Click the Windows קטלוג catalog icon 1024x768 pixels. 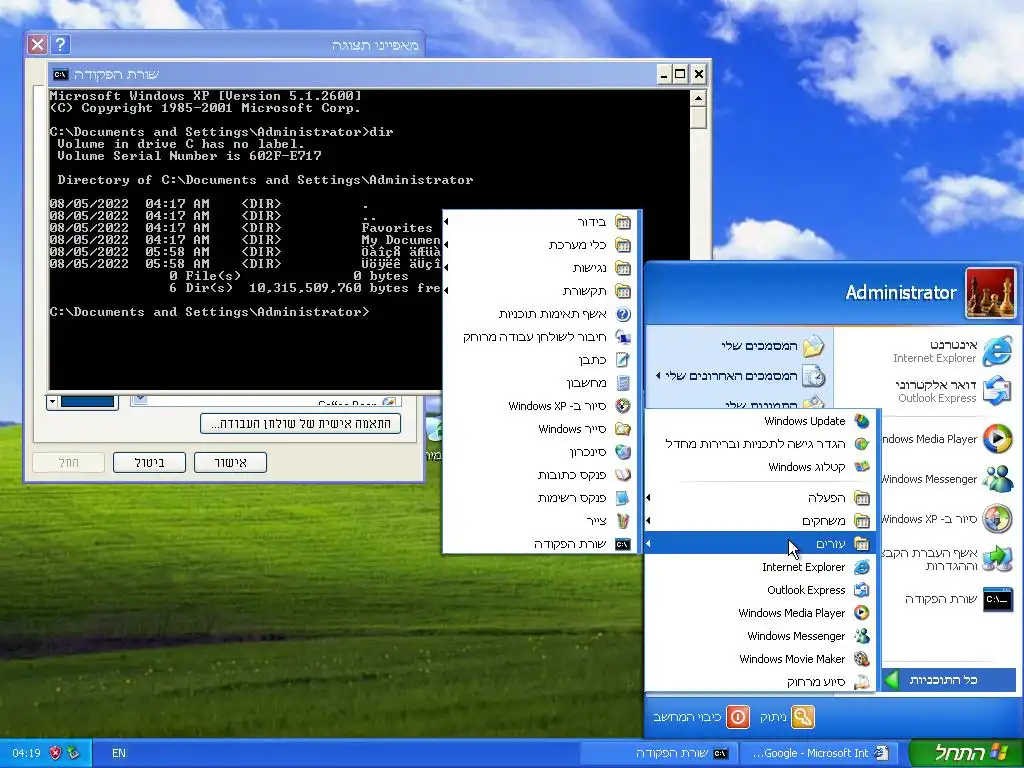tap(861, 466)
